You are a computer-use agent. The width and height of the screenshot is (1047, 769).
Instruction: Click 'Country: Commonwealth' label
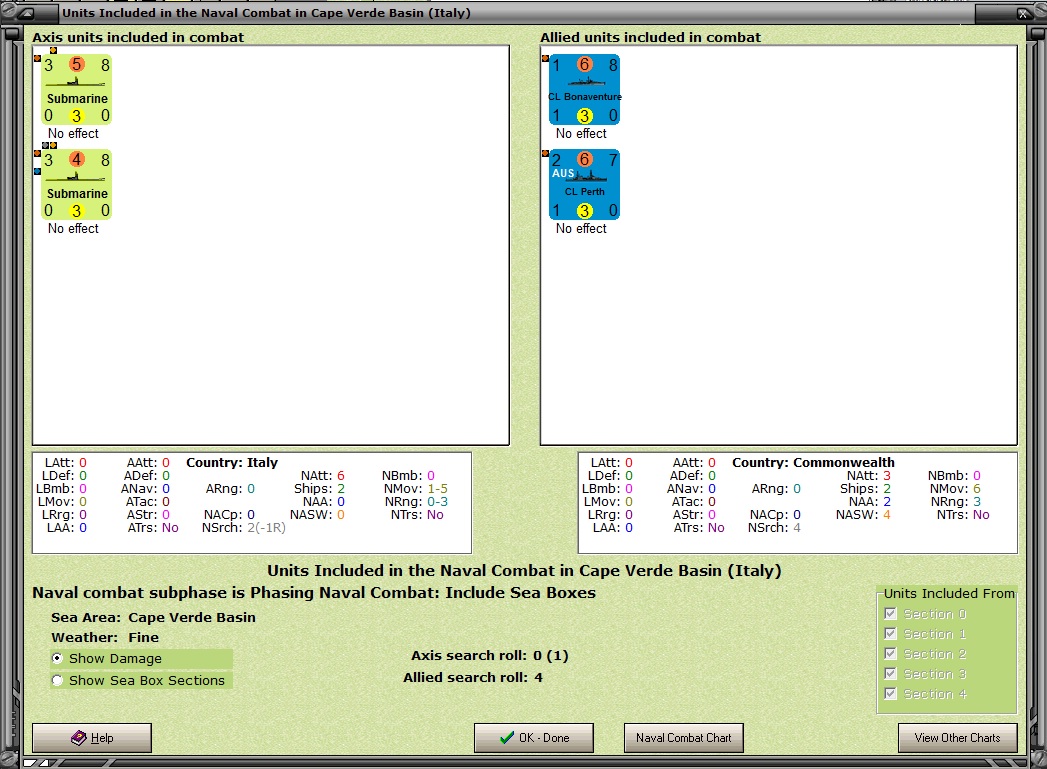pyautogui.click(x=813, y=463)
